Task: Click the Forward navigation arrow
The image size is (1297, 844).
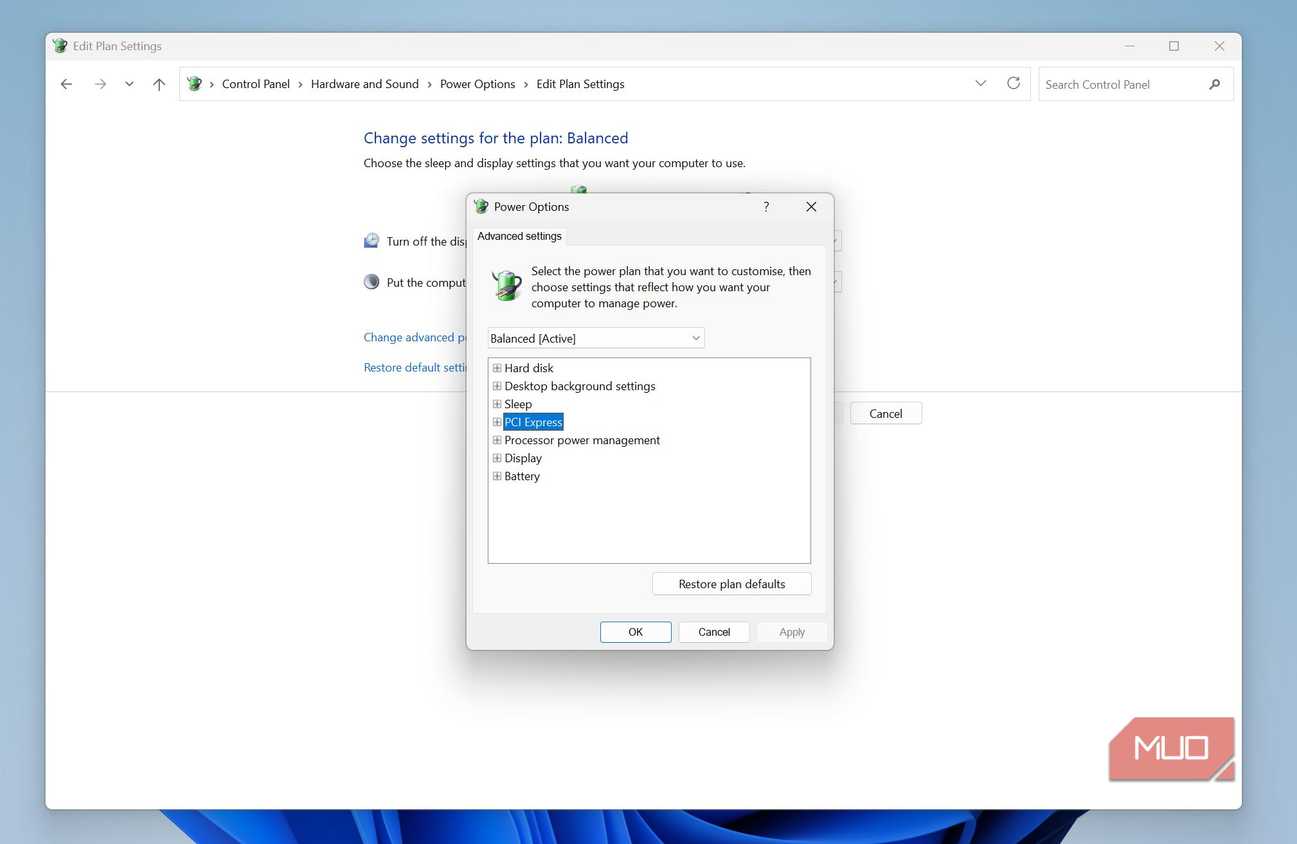Action: point(100,84)
